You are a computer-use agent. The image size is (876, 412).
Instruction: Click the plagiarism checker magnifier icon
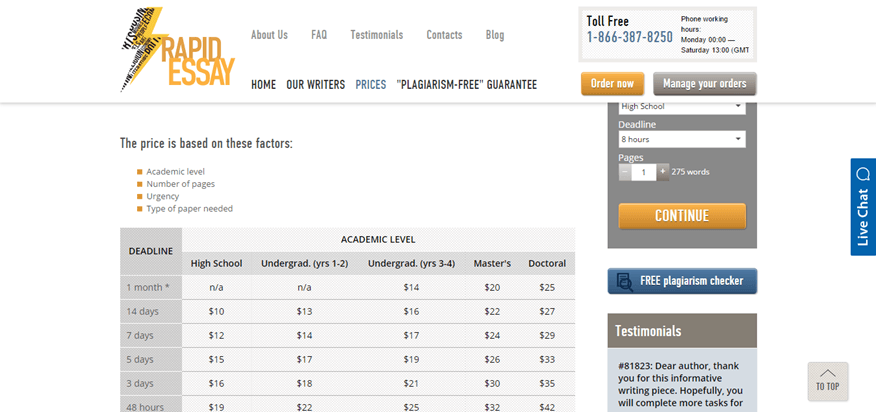[624, 281]
